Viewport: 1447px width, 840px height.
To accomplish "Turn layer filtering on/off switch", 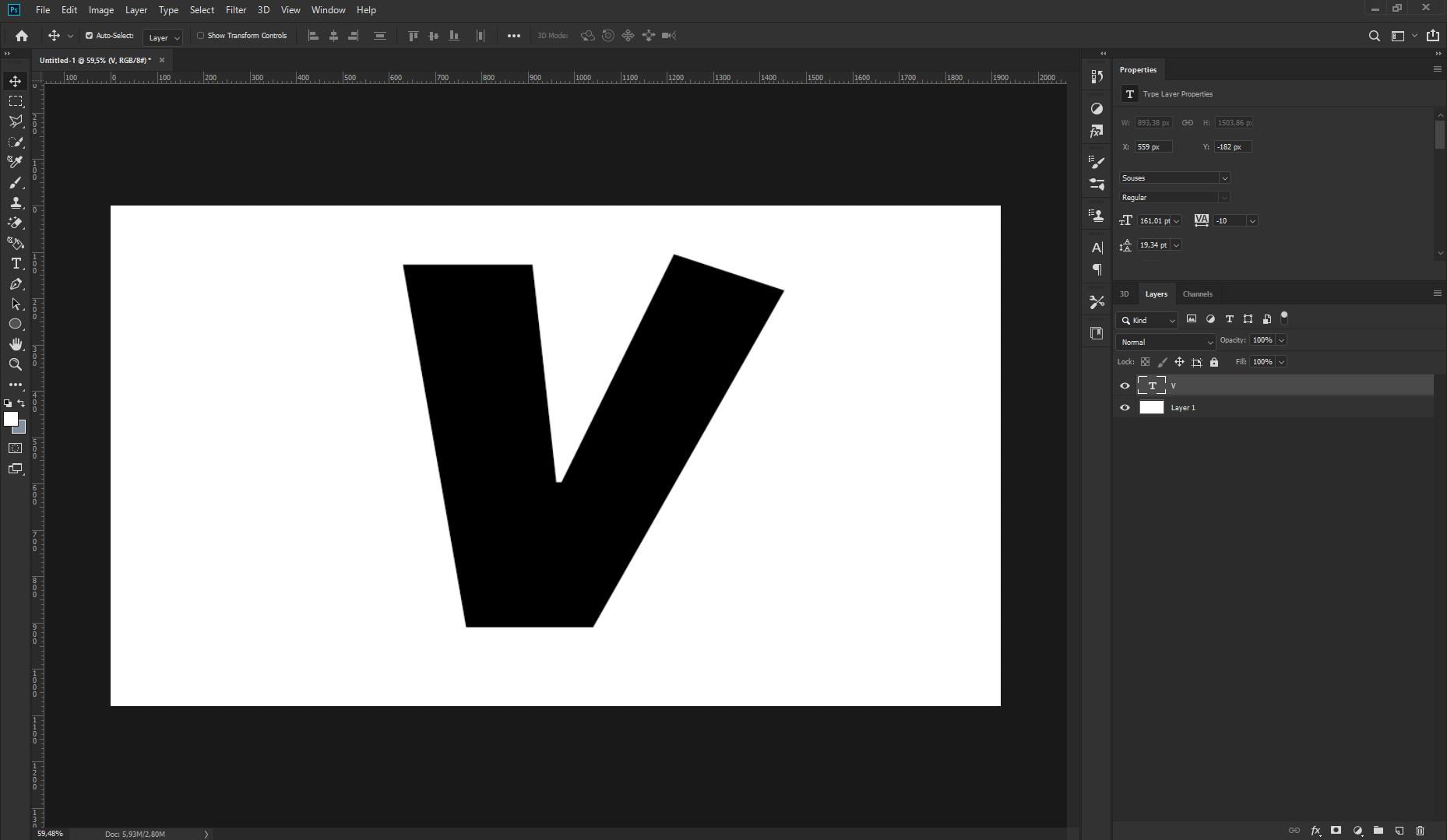I will (x=1284, y=318).
